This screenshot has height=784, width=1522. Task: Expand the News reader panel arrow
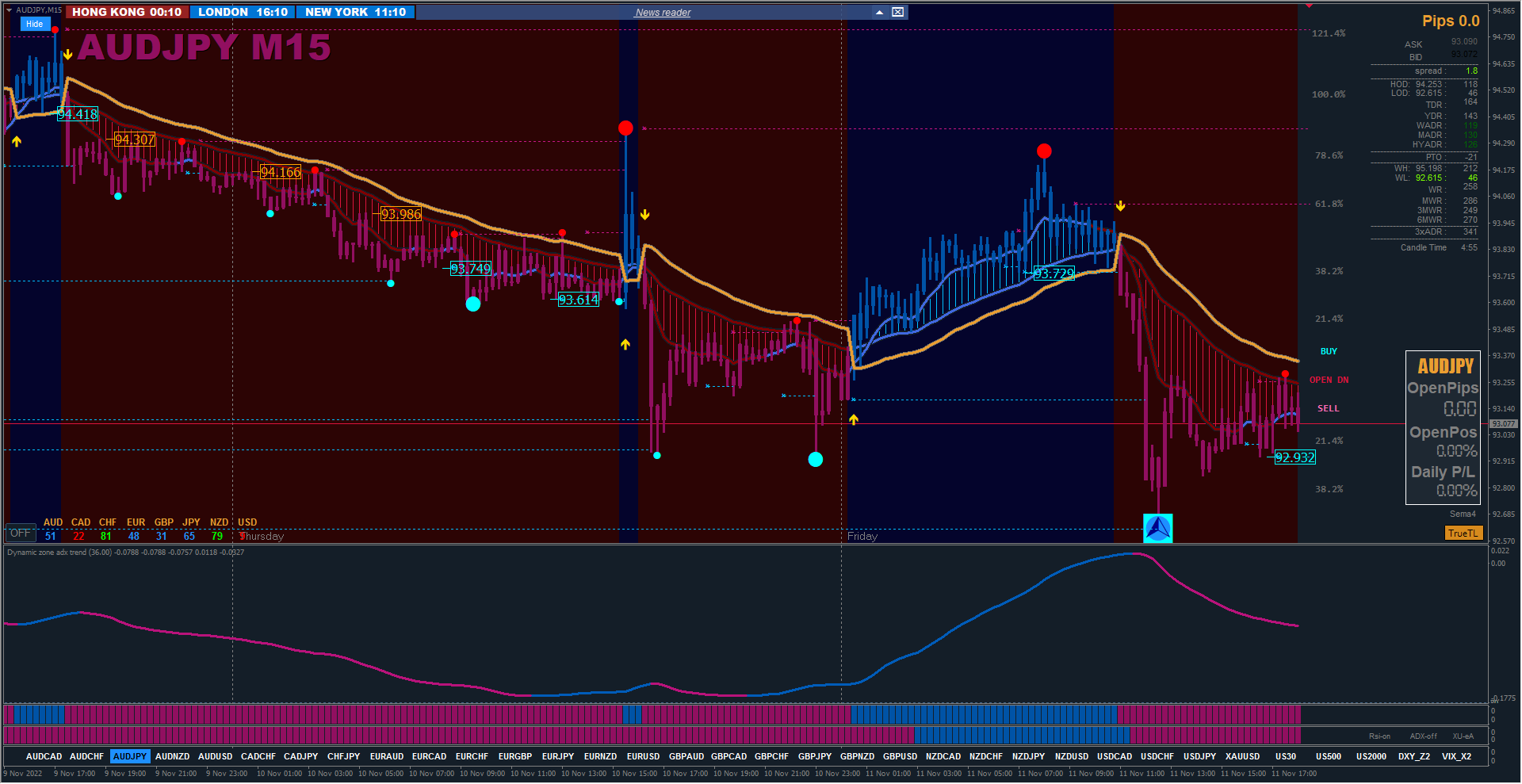click(x=879, y=12)
